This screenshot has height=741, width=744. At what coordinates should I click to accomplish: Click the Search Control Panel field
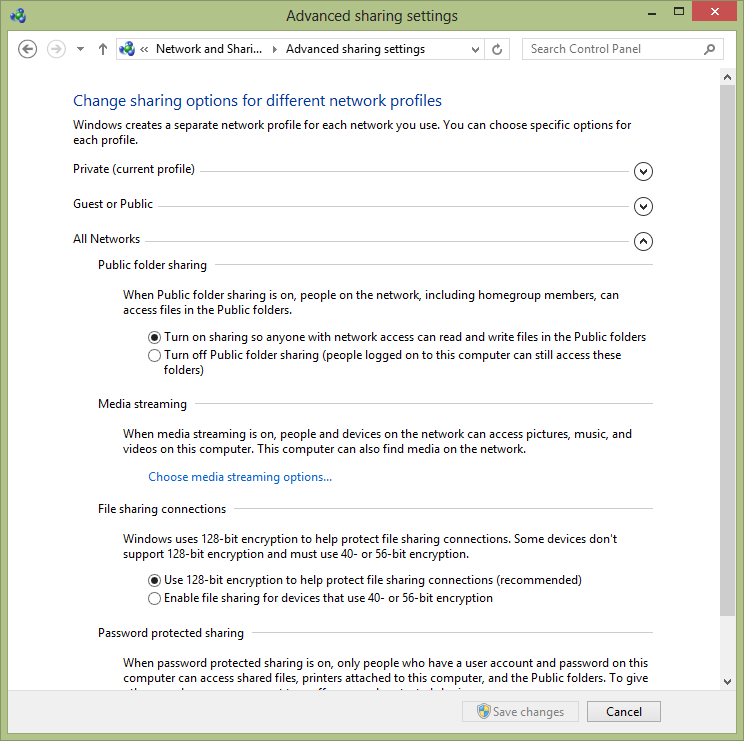[x=610, y=49]
